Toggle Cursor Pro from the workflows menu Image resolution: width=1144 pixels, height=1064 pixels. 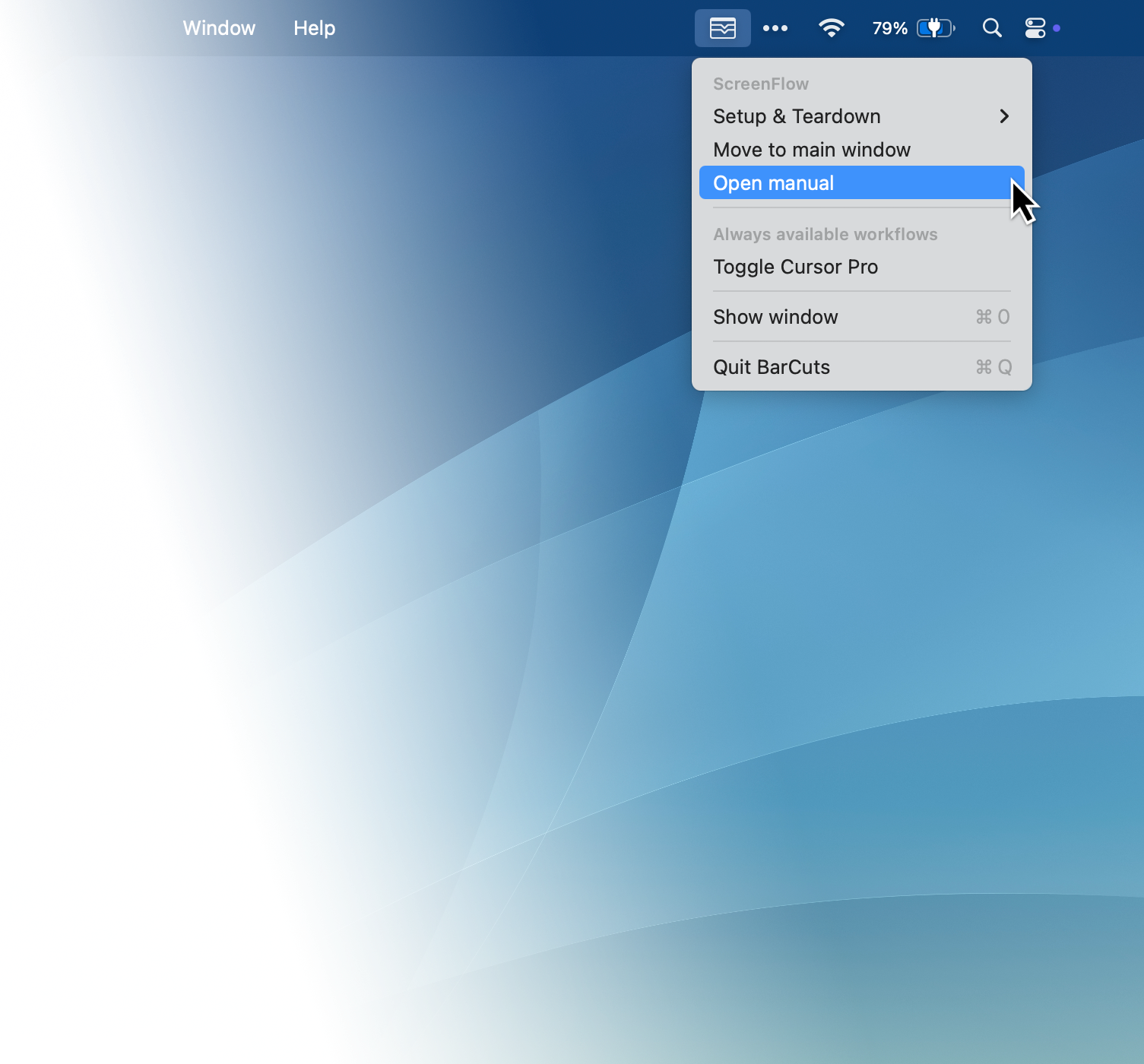click(795, 267)
